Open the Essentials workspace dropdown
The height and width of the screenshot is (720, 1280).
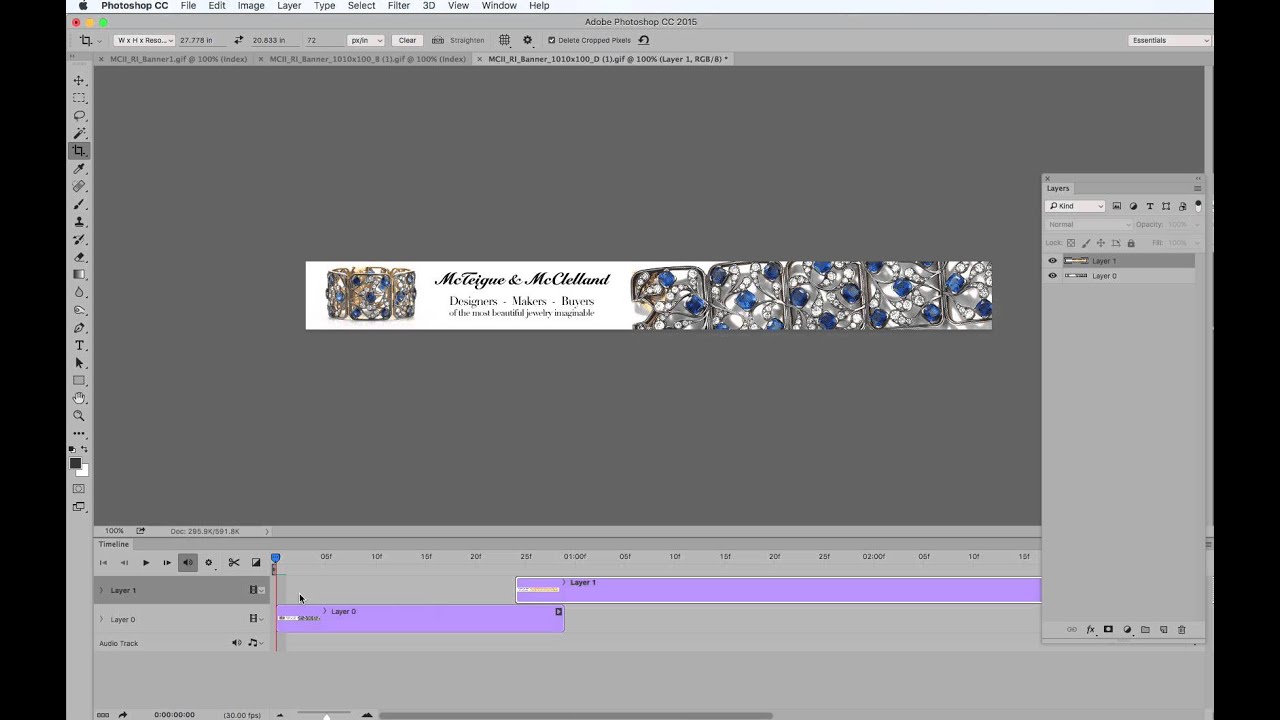[1169, 40]
